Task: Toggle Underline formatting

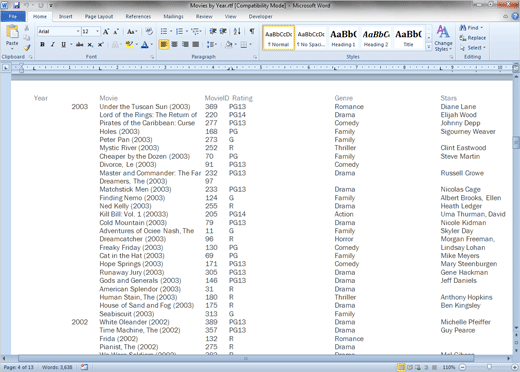Action: 63,44
